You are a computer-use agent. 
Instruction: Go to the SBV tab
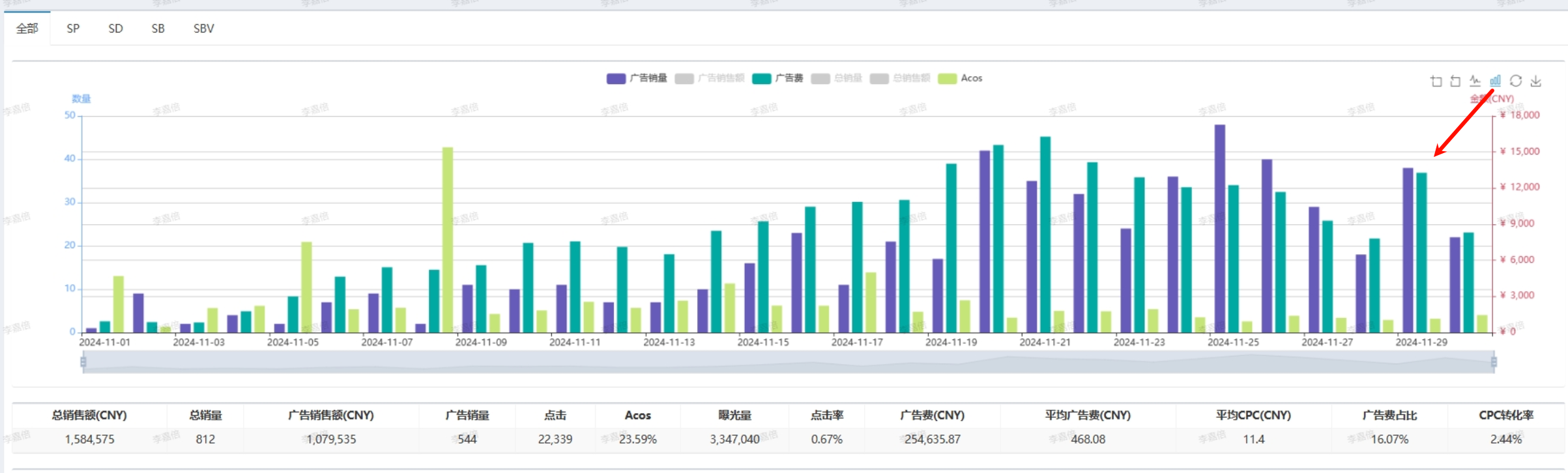(203, 29)
